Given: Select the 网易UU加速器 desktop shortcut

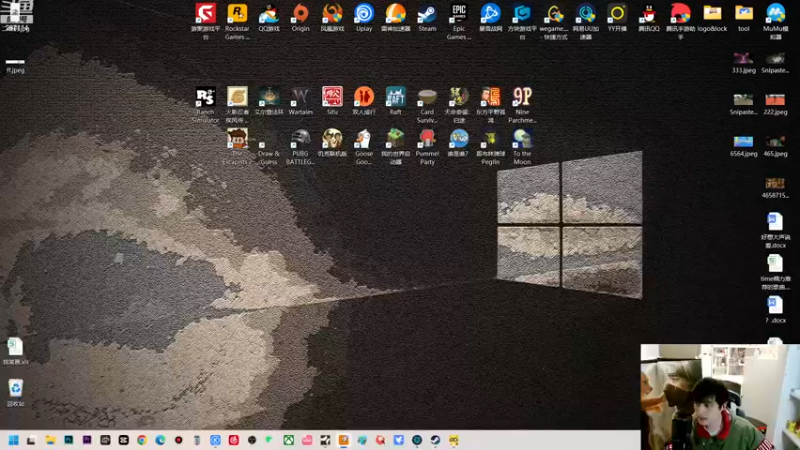Looking at the screenshot, I should 586,21.
